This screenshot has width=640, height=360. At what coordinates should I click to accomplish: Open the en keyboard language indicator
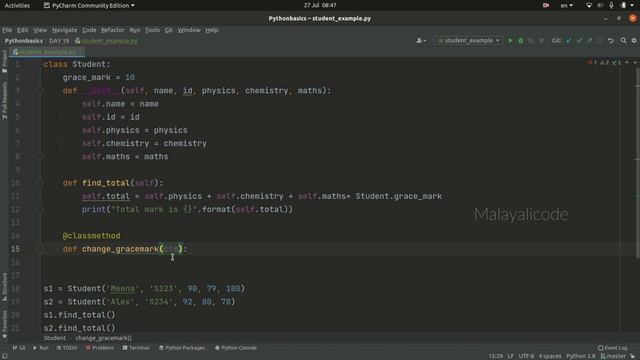coord(567,5)
